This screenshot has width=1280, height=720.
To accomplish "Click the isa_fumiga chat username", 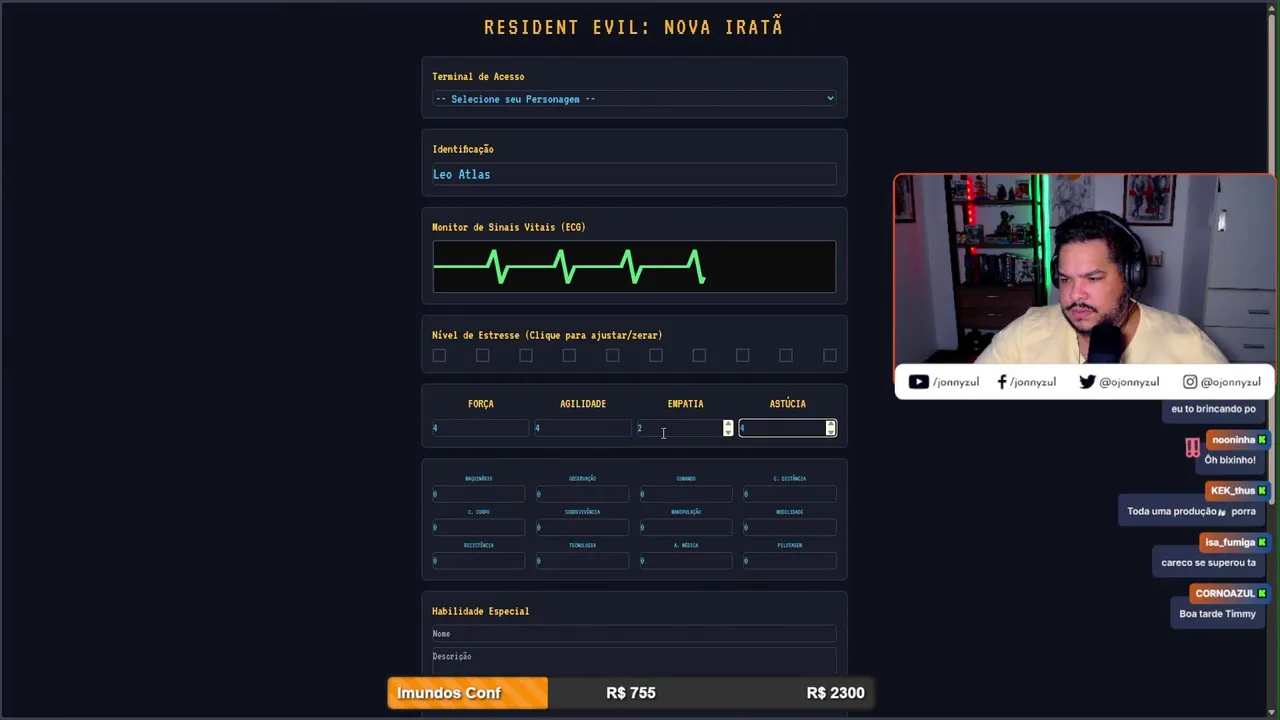I will point(1230,543).
